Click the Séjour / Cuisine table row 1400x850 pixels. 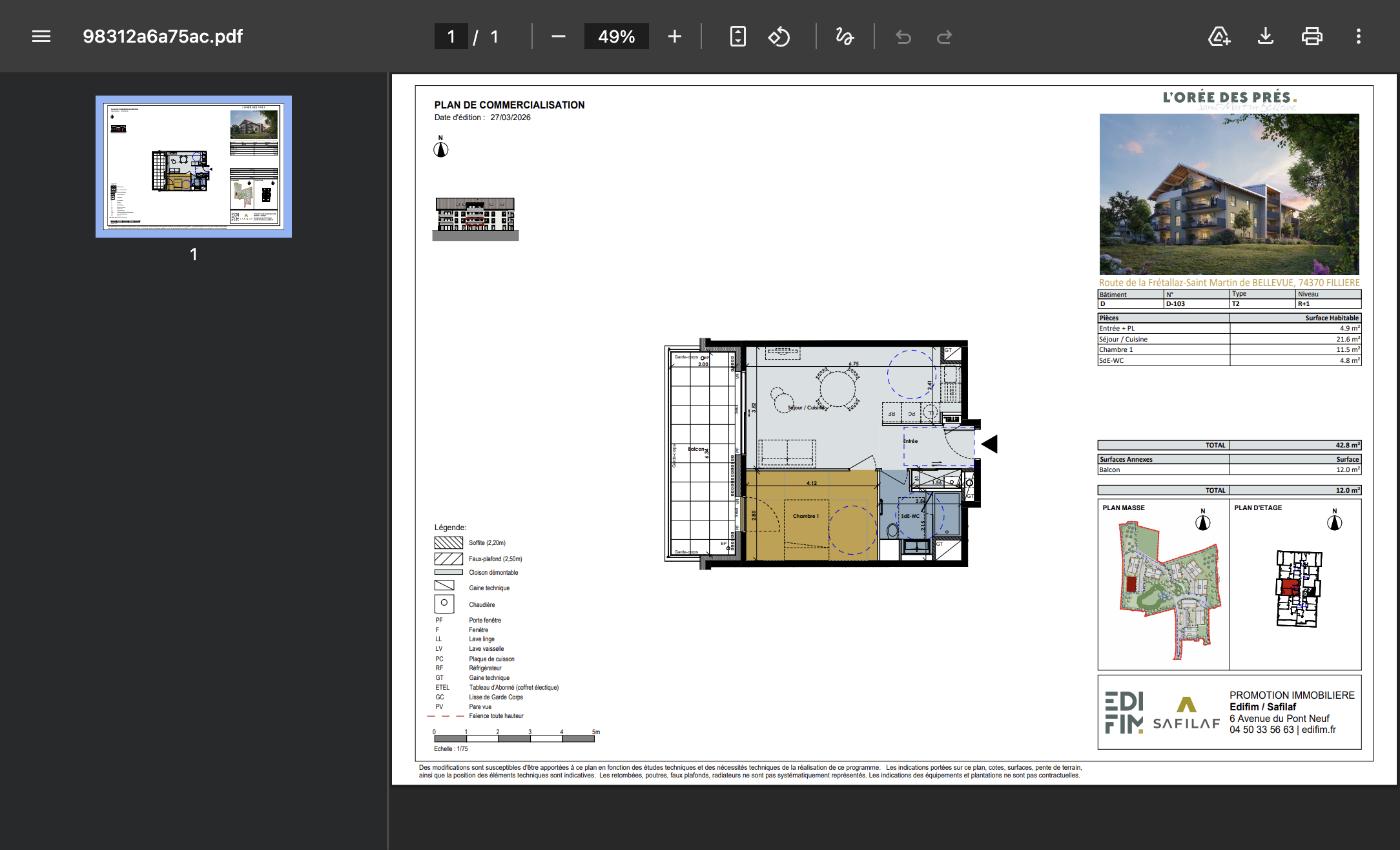tap(1229, 339)
